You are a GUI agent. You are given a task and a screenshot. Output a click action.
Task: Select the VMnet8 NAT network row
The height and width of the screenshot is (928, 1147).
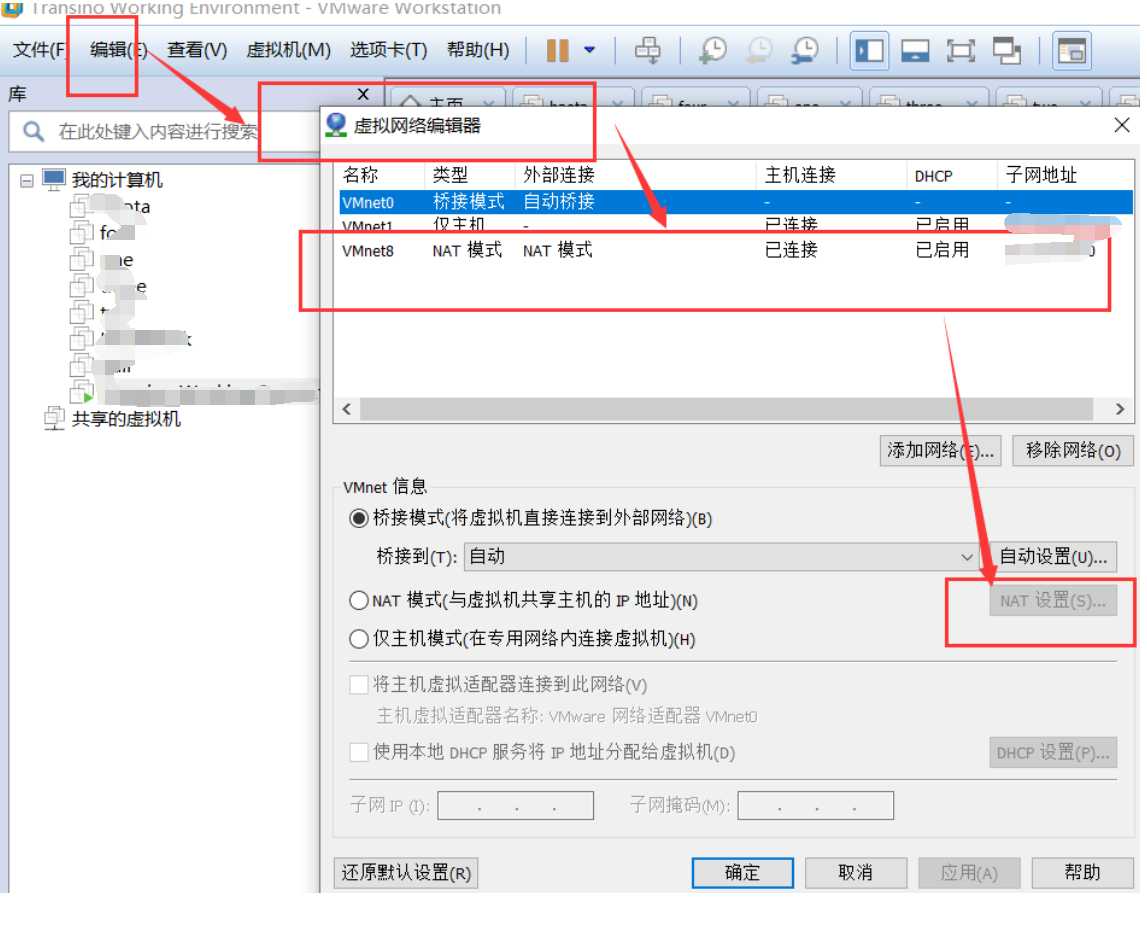[x=735, y=251]
